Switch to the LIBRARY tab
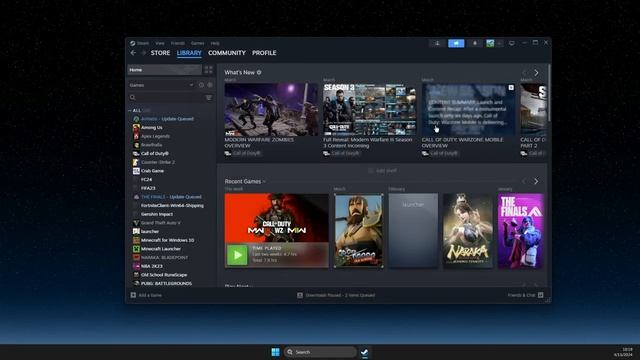Viewport: 640px width, 360px height. tap(189, 53)
